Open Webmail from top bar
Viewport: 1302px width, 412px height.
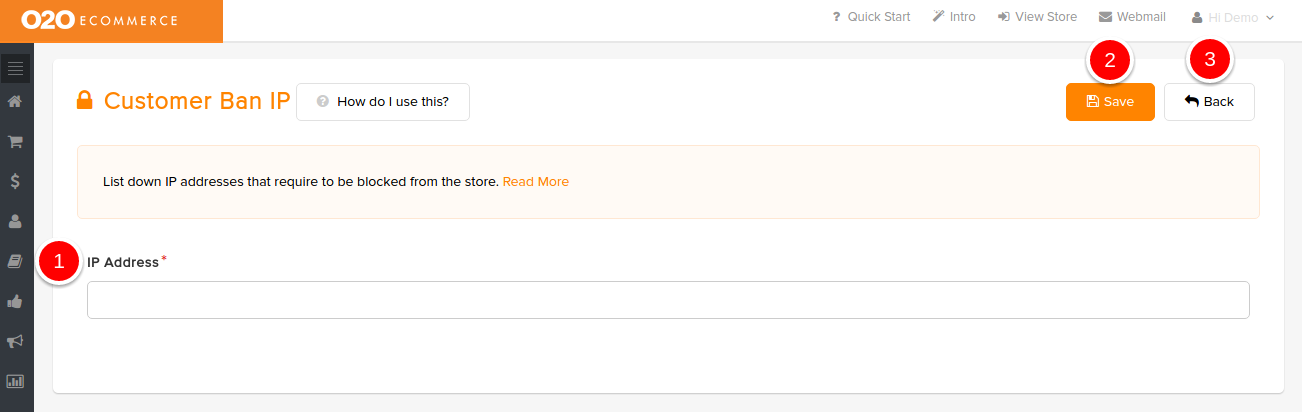[1132, 17]
